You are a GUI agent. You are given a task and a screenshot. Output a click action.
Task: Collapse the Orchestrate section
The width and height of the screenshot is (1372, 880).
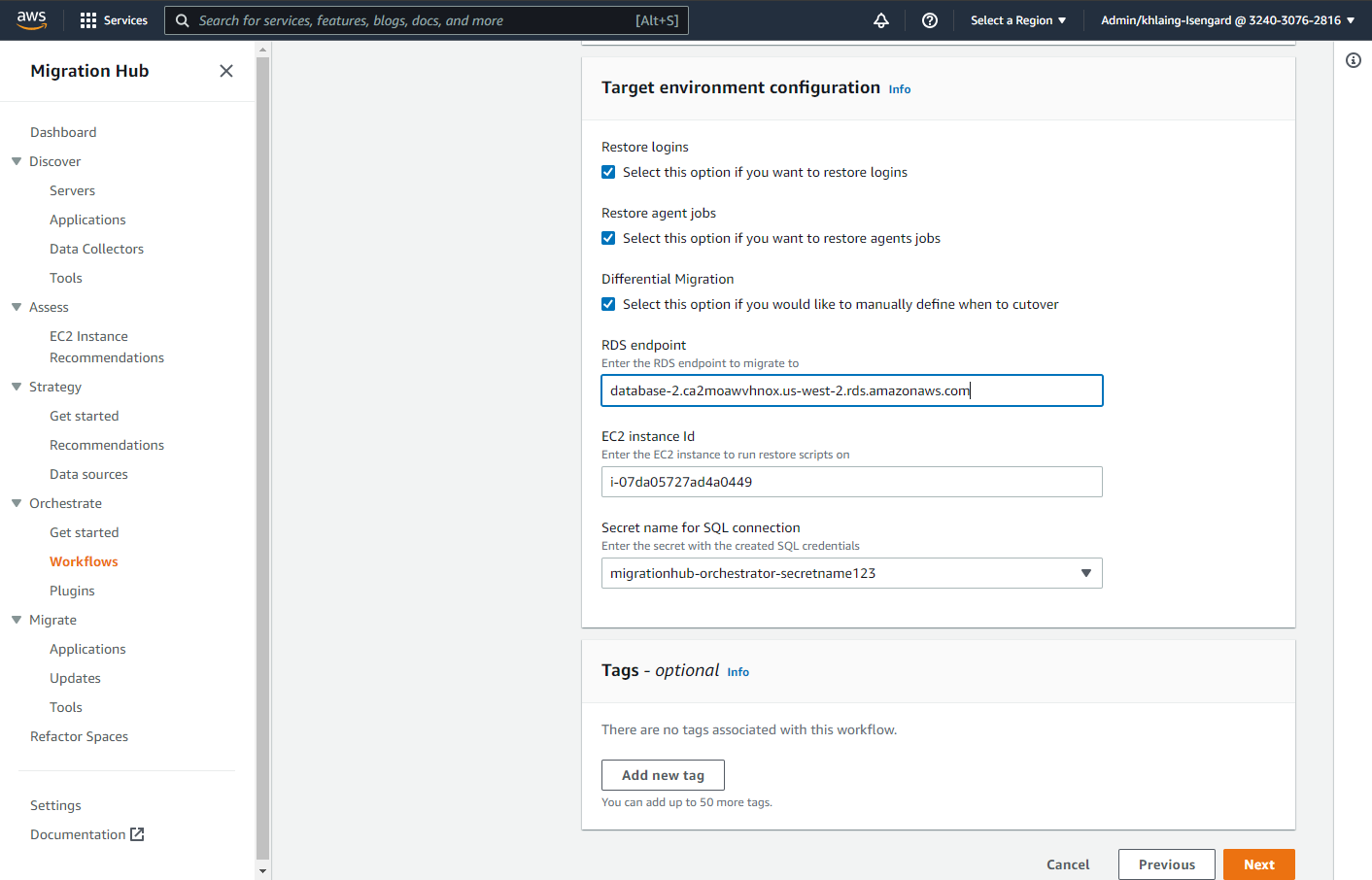(x=17, y=503)
